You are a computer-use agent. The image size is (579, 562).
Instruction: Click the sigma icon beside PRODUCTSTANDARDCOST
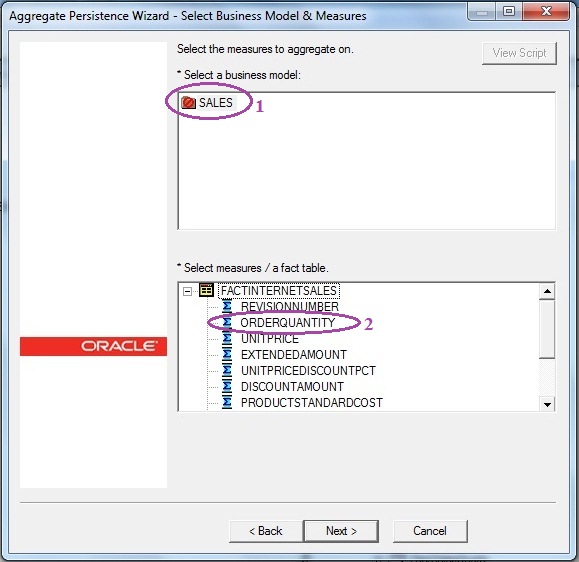(227, 402)
